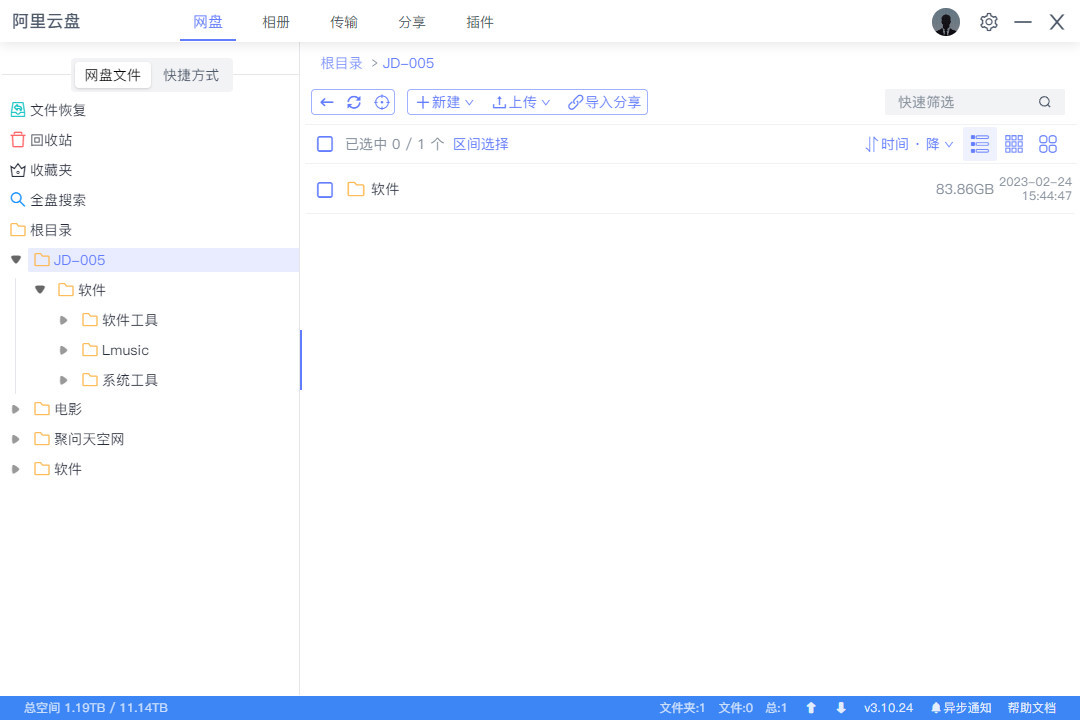Open the 帮助文档 link
The width and height of the screenshot is (1080, 720).
point(1032,708)
